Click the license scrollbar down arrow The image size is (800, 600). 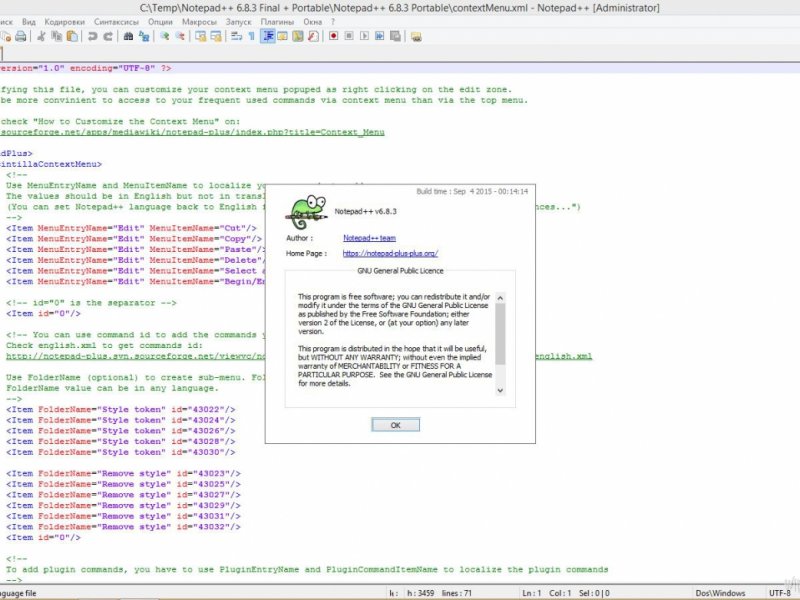[500, 390]
